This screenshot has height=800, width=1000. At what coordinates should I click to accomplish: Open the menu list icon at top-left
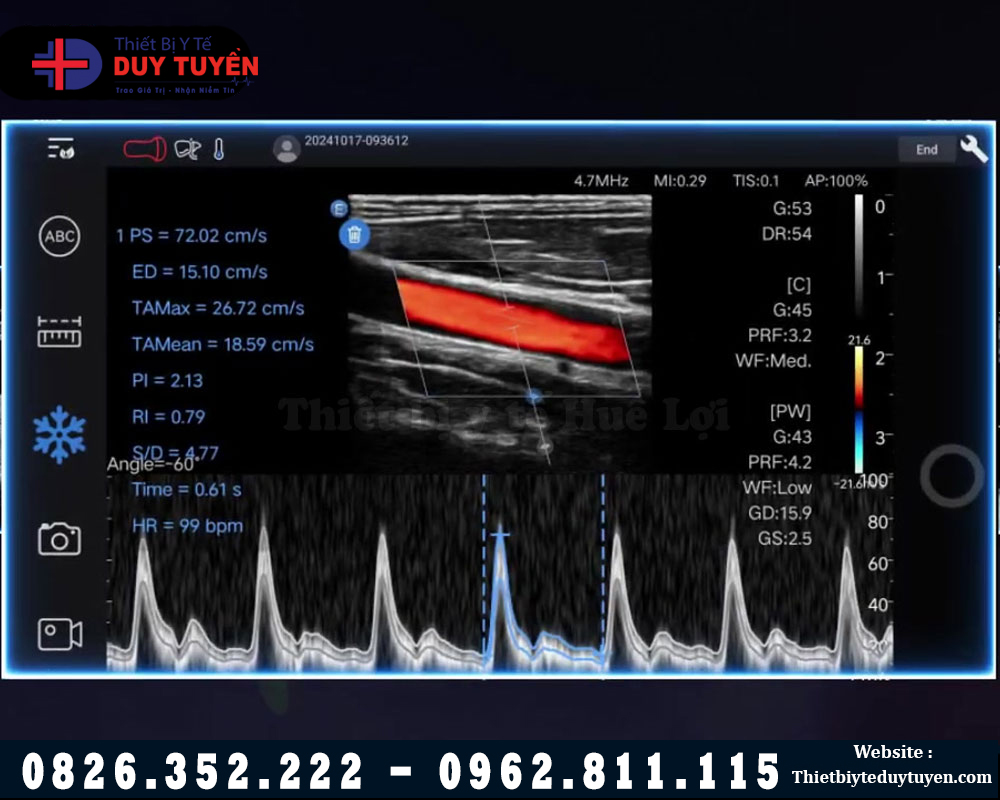pyautogui.click(x=60, y=149)
